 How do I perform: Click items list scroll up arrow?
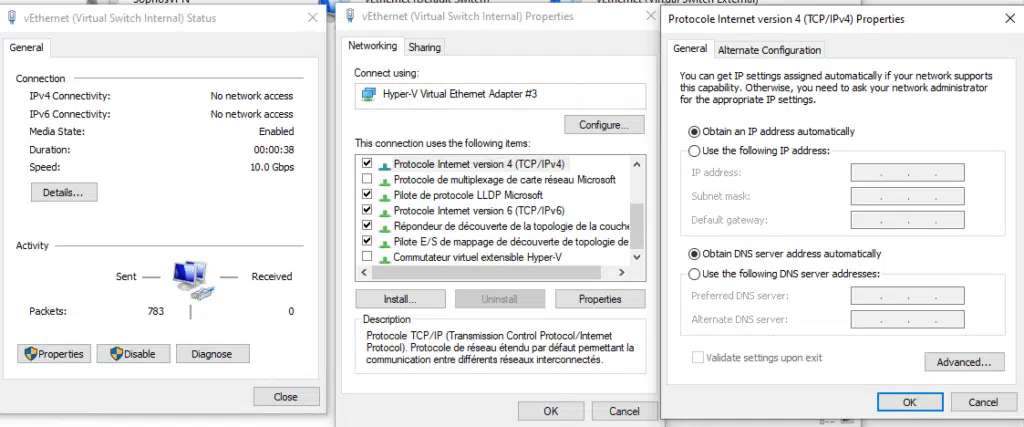coord(638,164)
